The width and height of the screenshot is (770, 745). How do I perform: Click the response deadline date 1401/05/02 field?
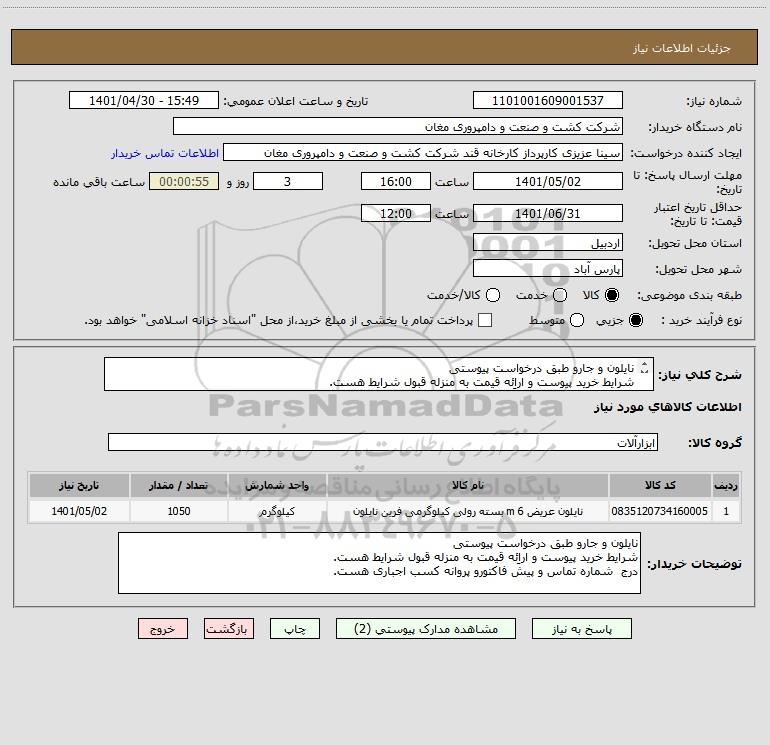[548, 181]
